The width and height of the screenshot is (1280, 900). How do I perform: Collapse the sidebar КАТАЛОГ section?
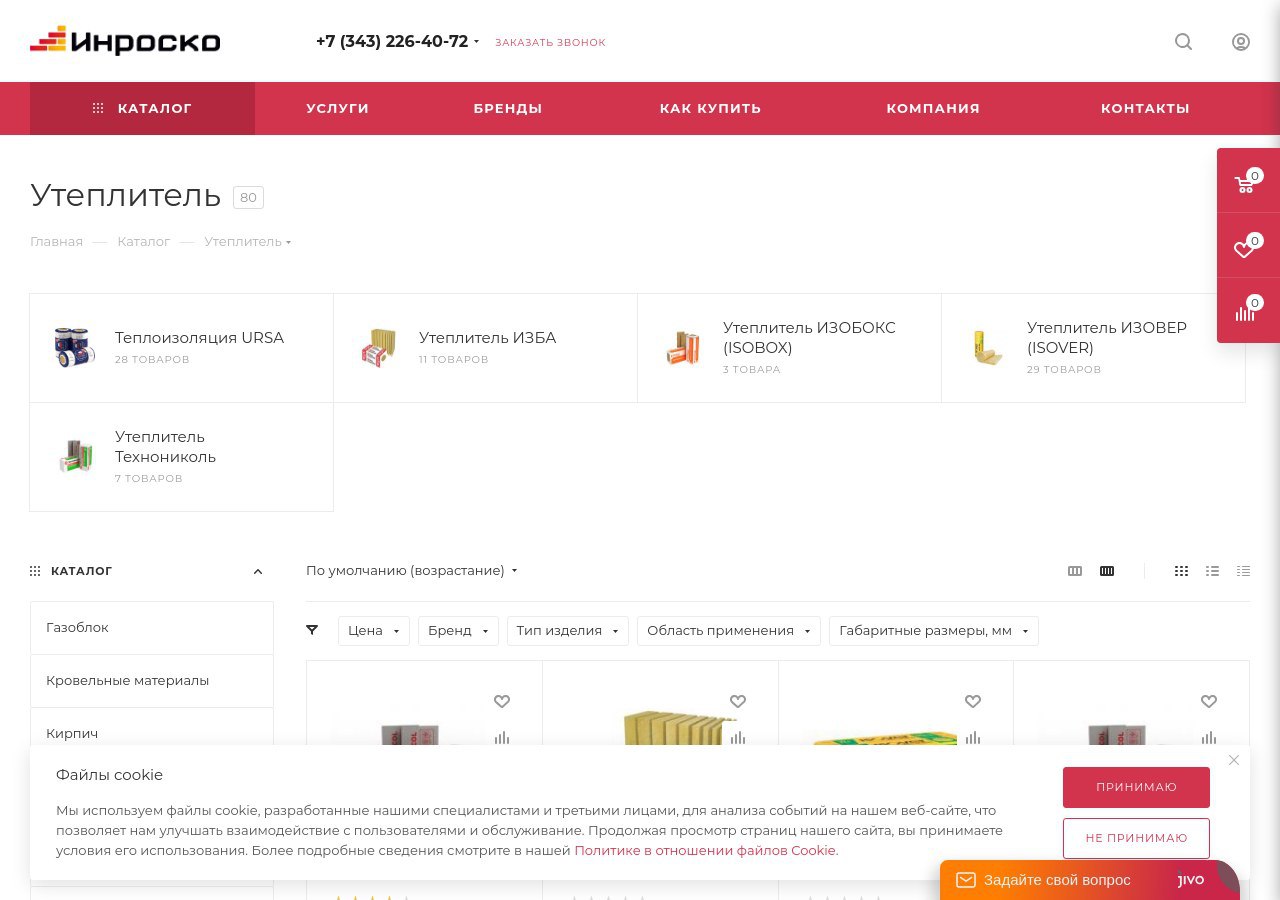click(257, 572)
